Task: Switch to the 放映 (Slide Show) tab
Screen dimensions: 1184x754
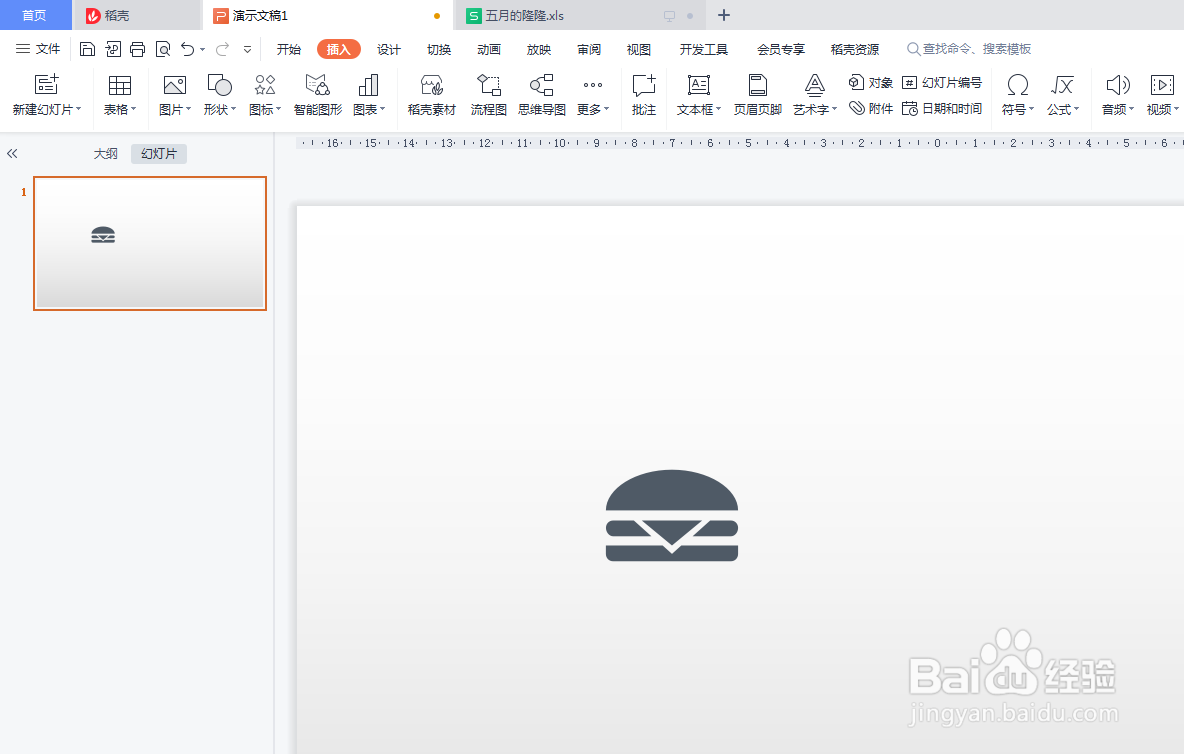Action: pyautogui.click(x=538, y=49)
